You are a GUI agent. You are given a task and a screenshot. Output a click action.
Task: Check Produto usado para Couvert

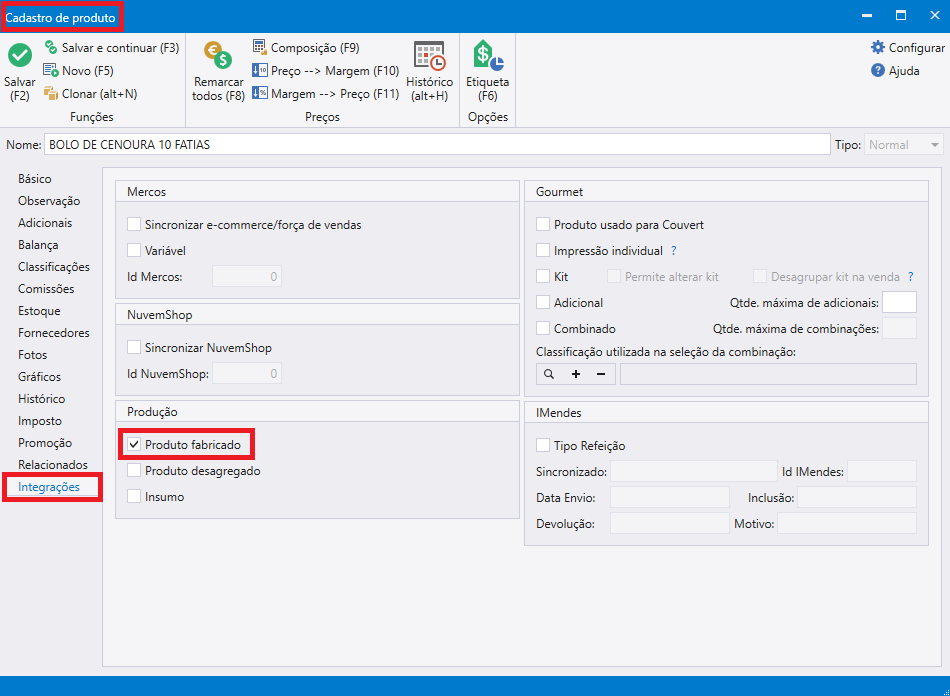(543, 225)
